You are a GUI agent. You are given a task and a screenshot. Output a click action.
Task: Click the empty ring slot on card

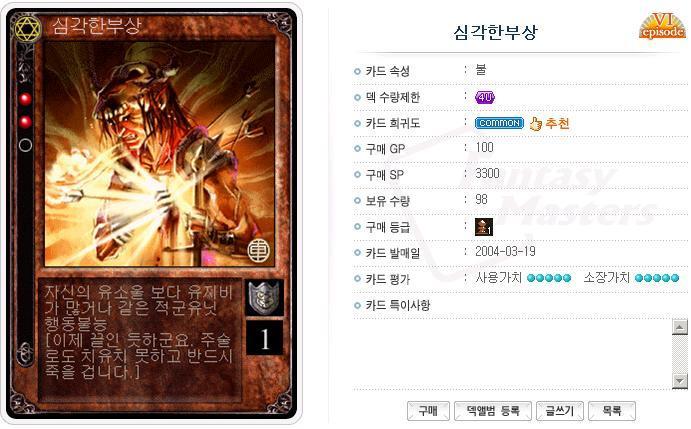pyautogui.click(x=25, y=145)
